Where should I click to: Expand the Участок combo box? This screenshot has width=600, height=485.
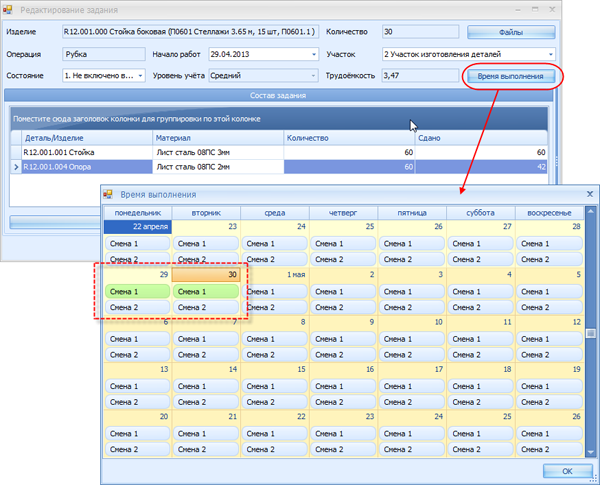[x=550, y=54]
